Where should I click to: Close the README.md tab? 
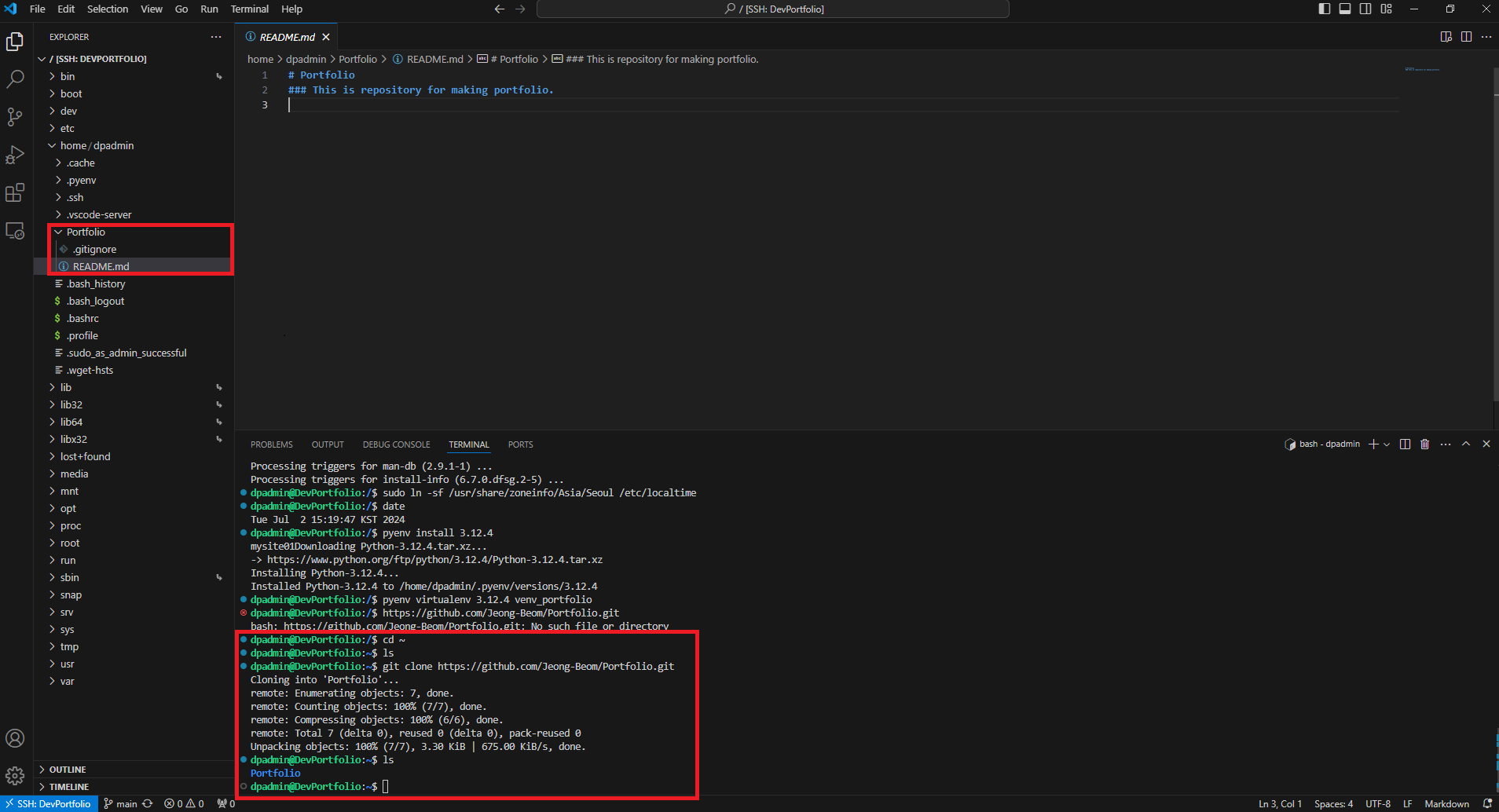click(326, 37)
